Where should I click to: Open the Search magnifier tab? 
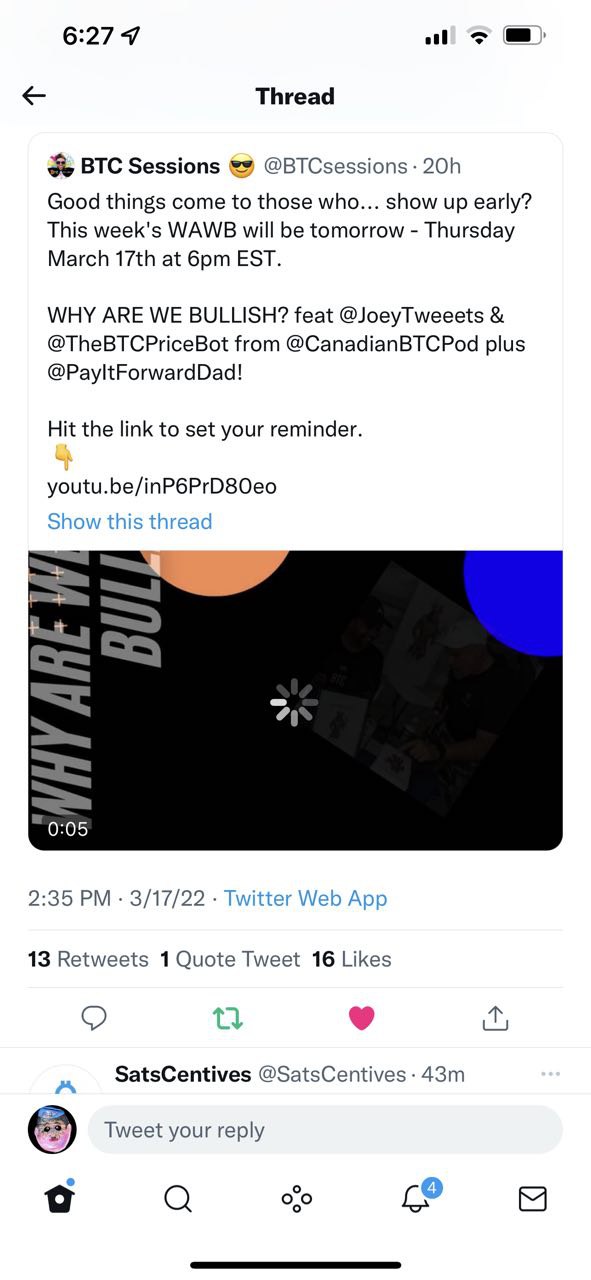178,1198
